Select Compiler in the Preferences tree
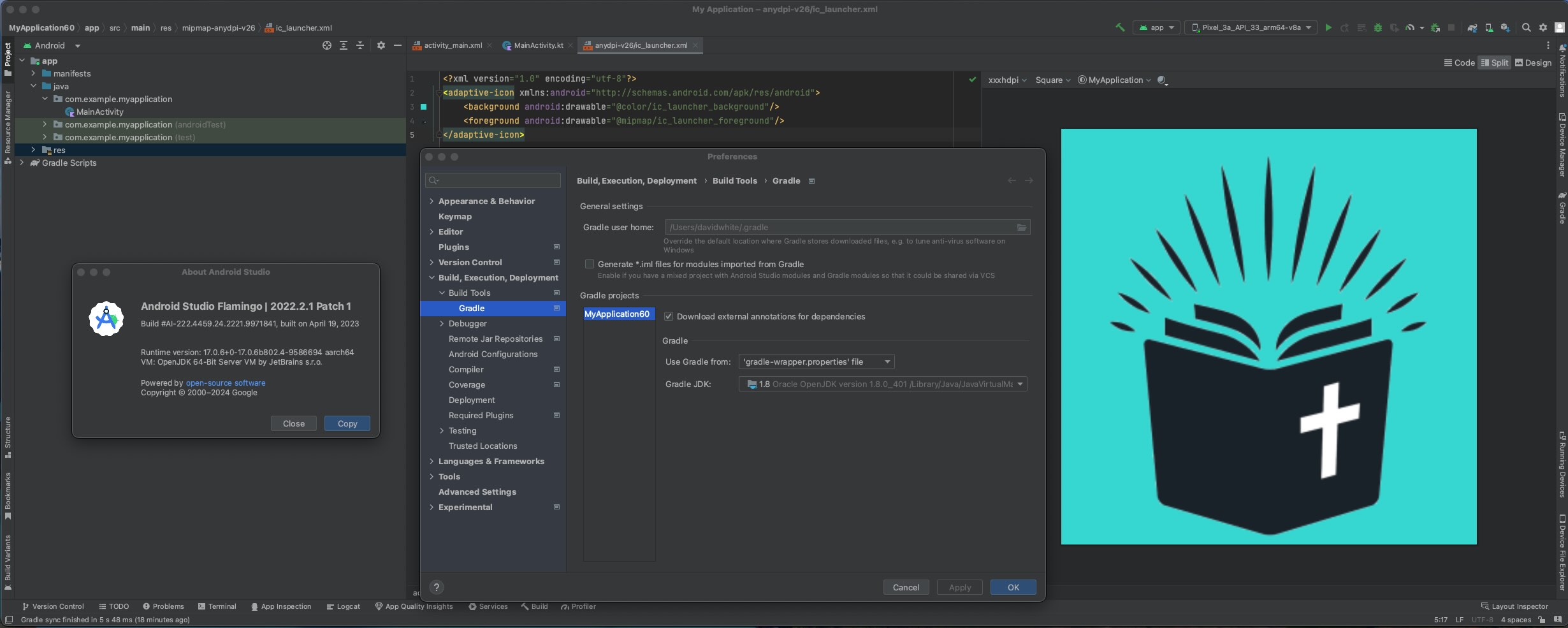The image size is (1568, 628). (466, 369)
